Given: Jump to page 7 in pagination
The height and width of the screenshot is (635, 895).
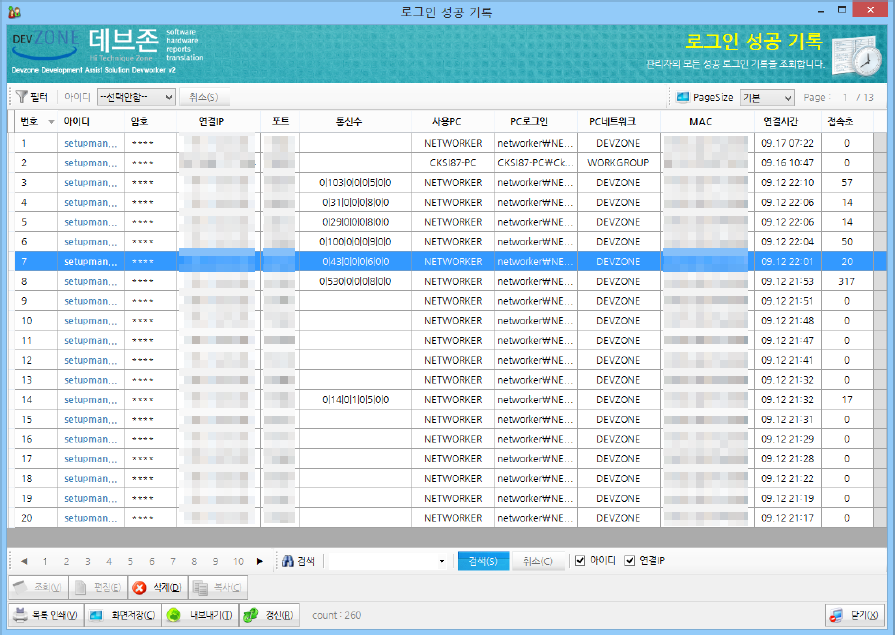Looking at the screenshot, I should coord(173,561).
